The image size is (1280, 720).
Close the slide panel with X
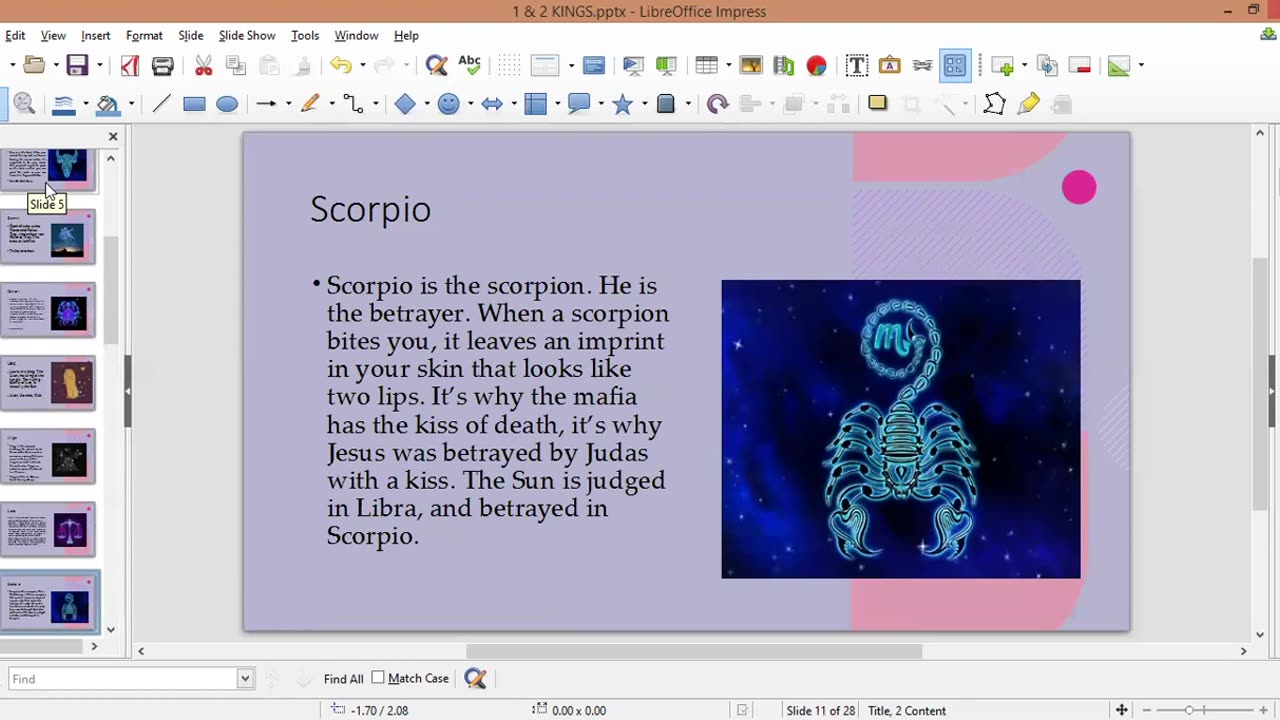[x=113, y=136]
